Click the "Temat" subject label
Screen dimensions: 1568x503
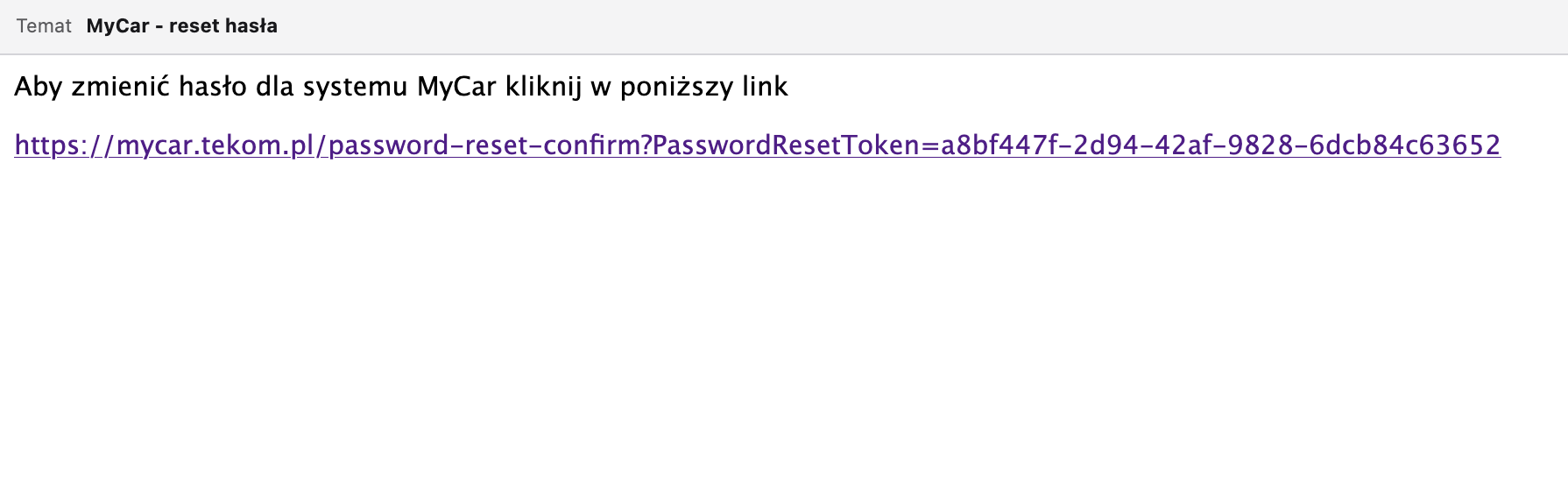44,26
